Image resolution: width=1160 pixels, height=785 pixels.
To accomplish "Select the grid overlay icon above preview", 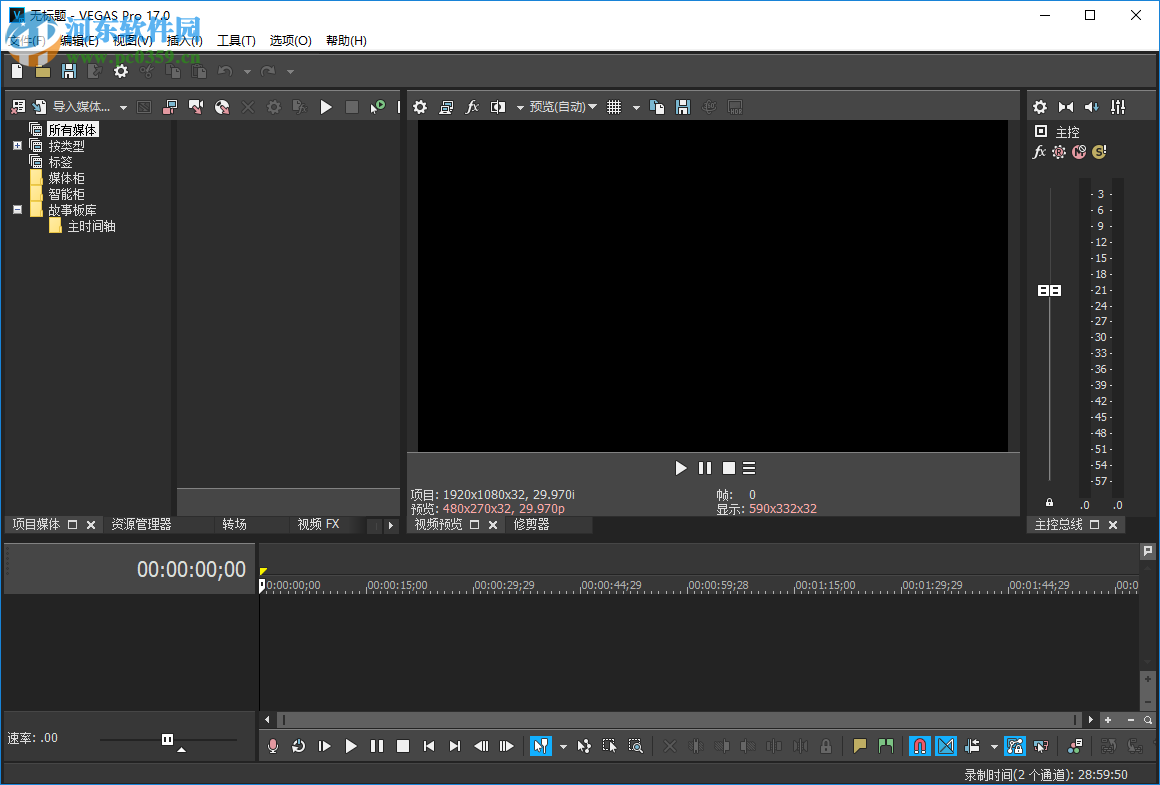I will tap(614, 106).
